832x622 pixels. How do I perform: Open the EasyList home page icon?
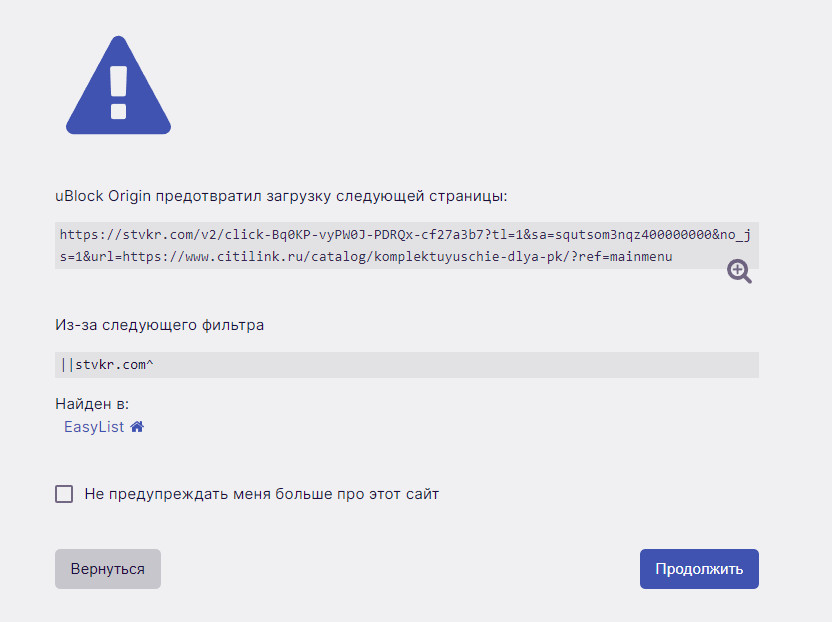pos(137,427)
